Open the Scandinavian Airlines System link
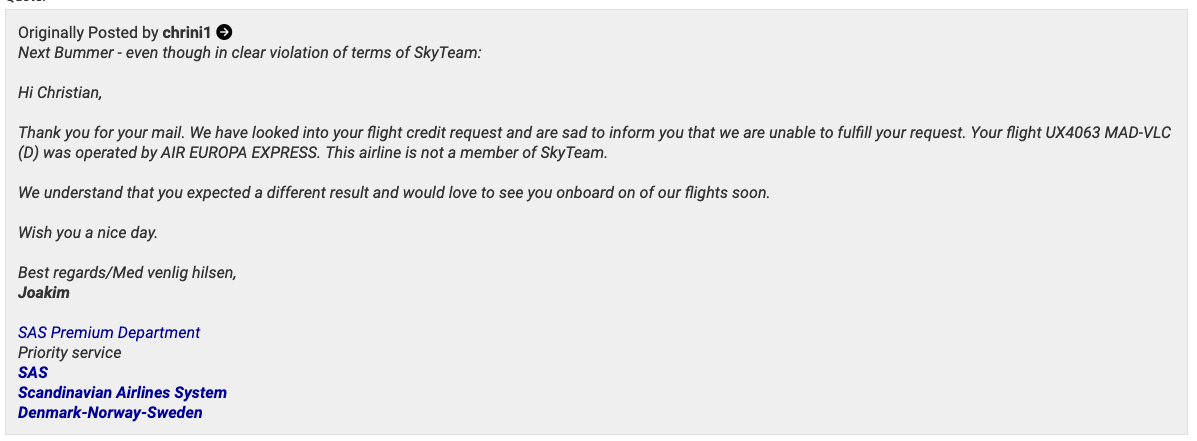The width and height of the screenshot is (1197, 441). pos(122,393)
